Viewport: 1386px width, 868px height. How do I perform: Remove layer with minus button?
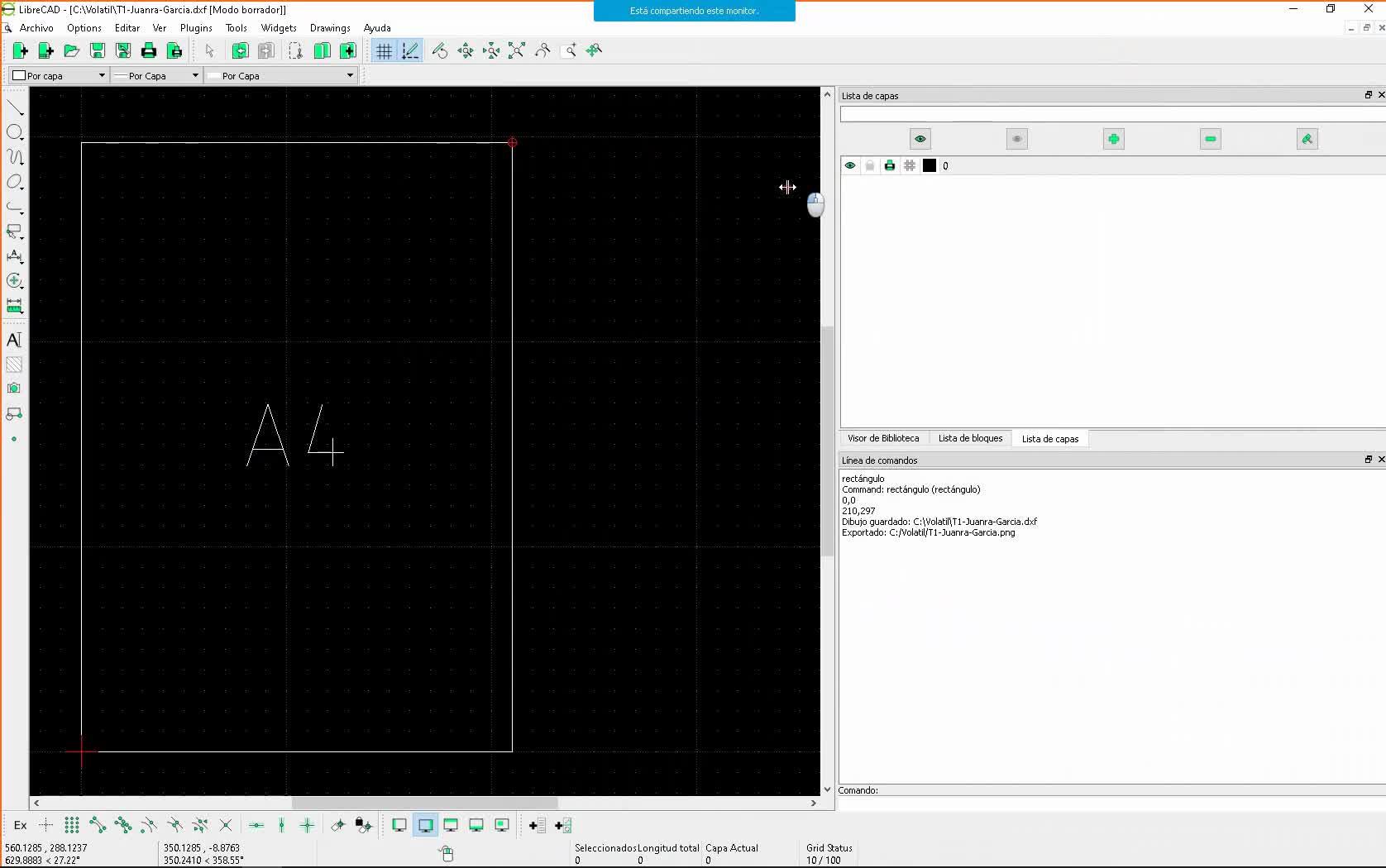coord(1210,139)
